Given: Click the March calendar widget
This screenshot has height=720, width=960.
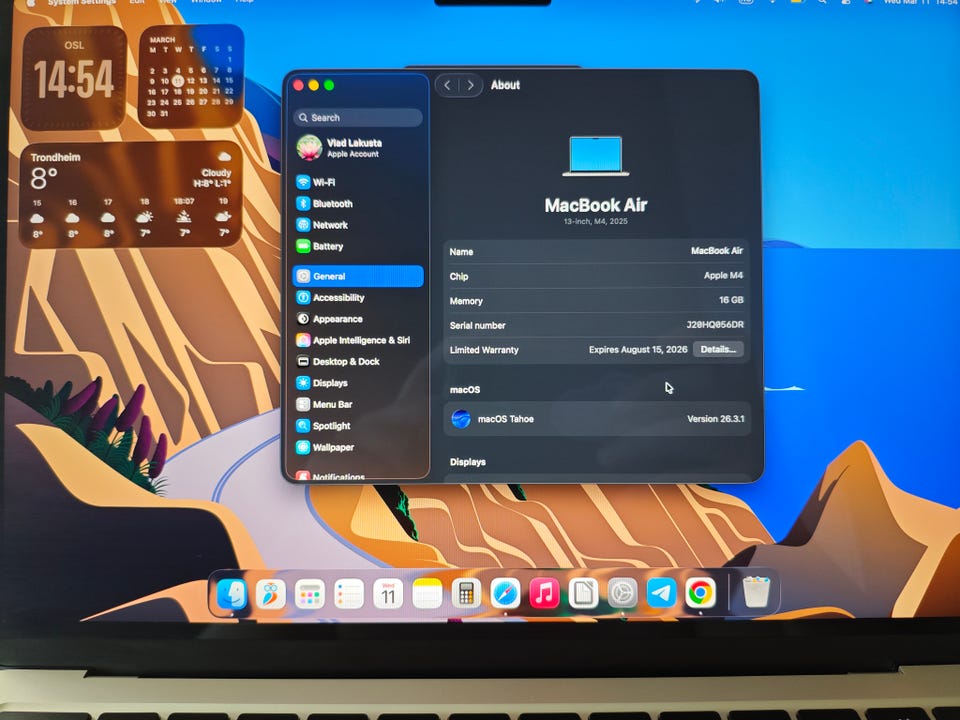Looking at the screenshot, I should point(191,77).
